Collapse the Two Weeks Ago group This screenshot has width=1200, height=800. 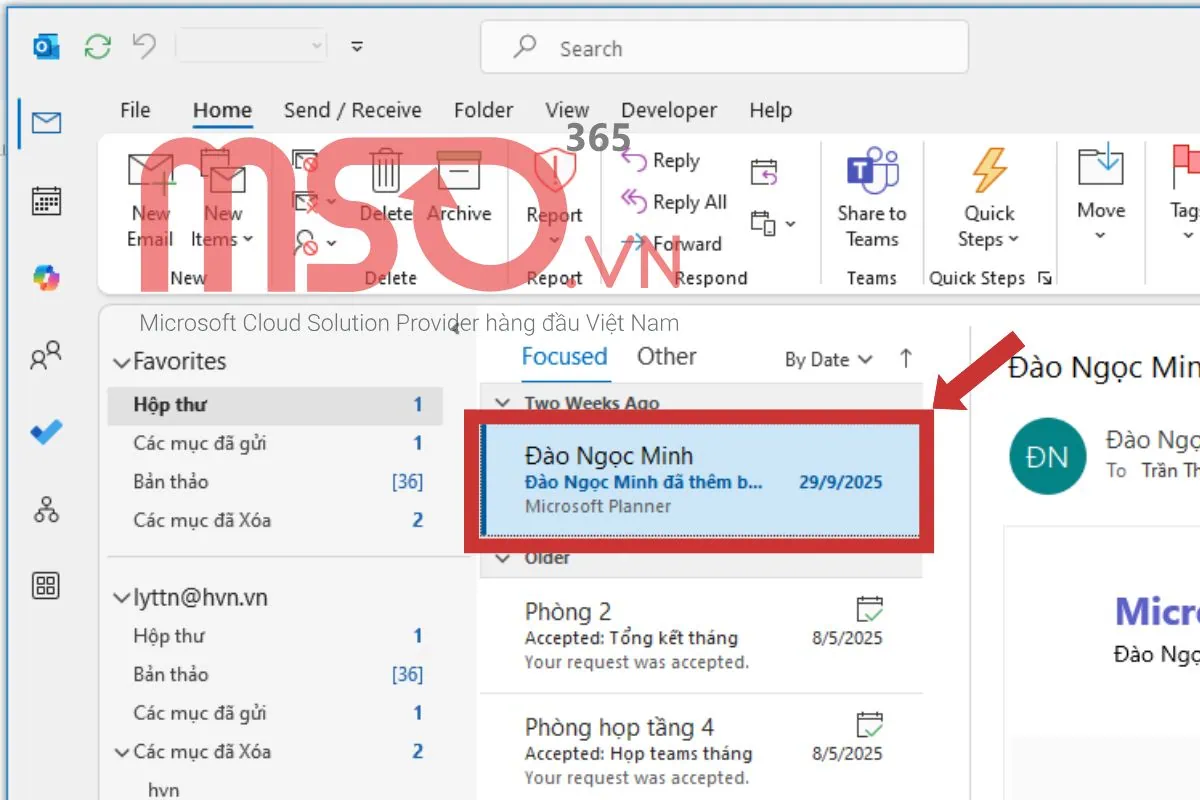coord(502,403)
